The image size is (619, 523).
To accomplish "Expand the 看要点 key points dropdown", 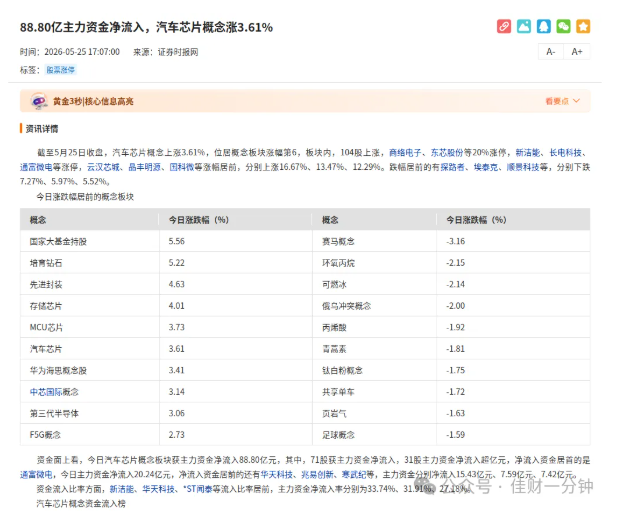I will tap(563, 101).
